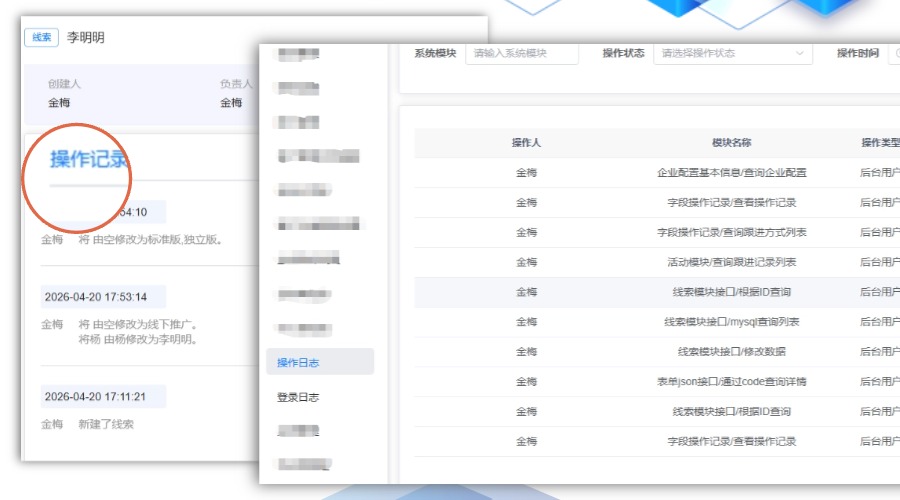900x500 pixels.
Task: Click the 操作人 column header
Action: (x=526, y=143)
